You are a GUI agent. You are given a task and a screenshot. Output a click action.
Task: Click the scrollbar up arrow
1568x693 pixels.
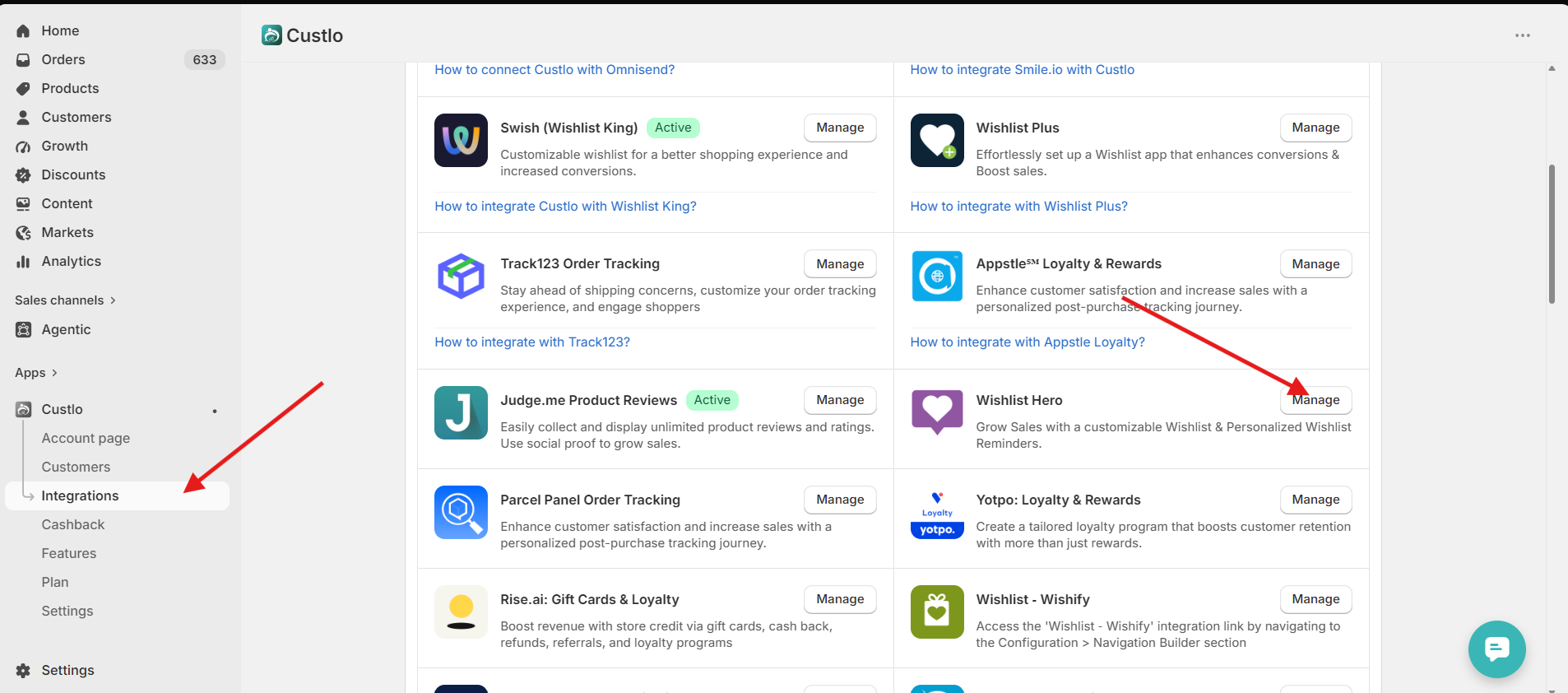[1552, 68]
